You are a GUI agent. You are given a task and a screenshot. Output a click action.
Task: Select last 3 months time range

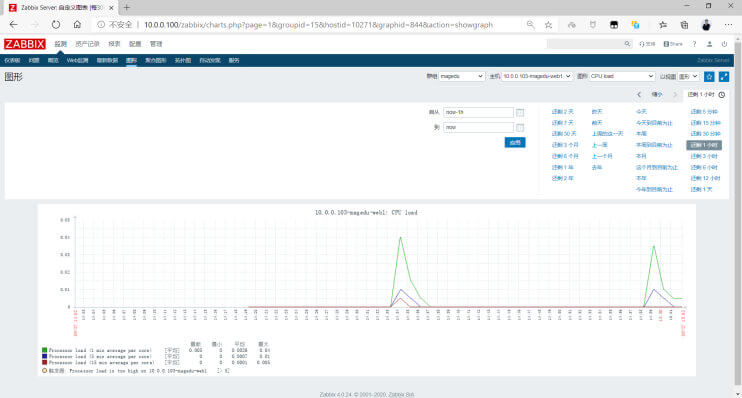pos(565,145)
